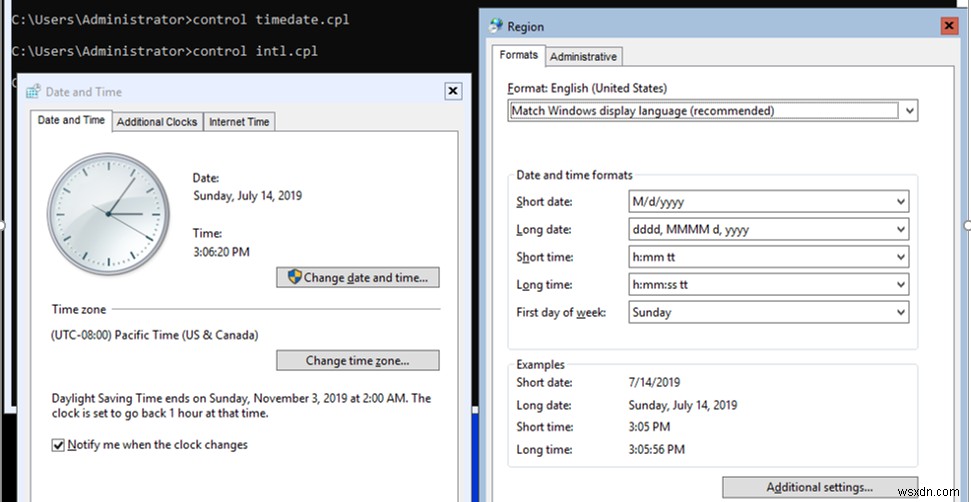Screen dimensions: 971x502
Task: Click the example short time 3:05 PM
Action: pos(649,427)
